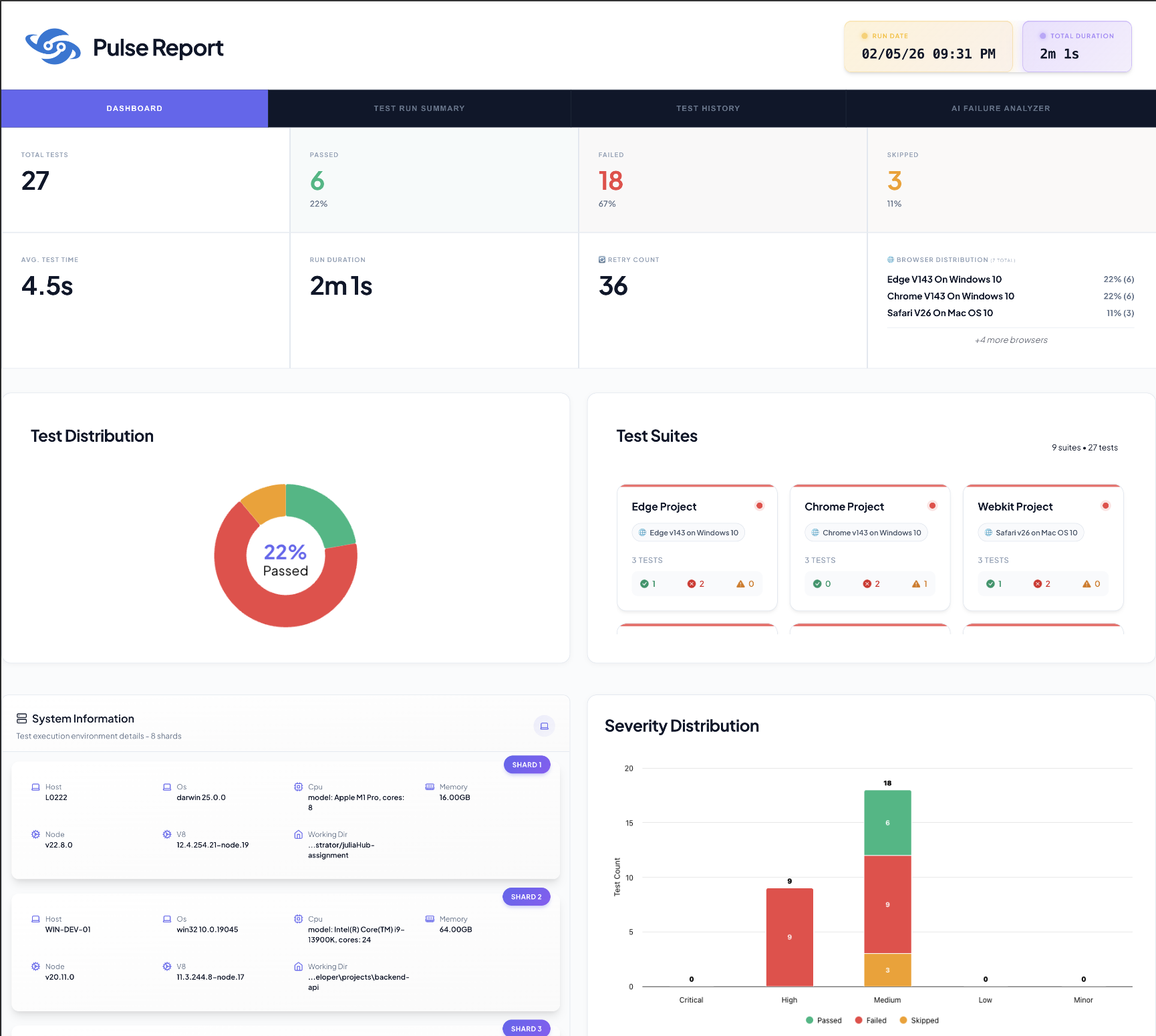Click the Pulse Report logo icon
Viewport: 1156px width, 1036px height.
coord(53,47)
